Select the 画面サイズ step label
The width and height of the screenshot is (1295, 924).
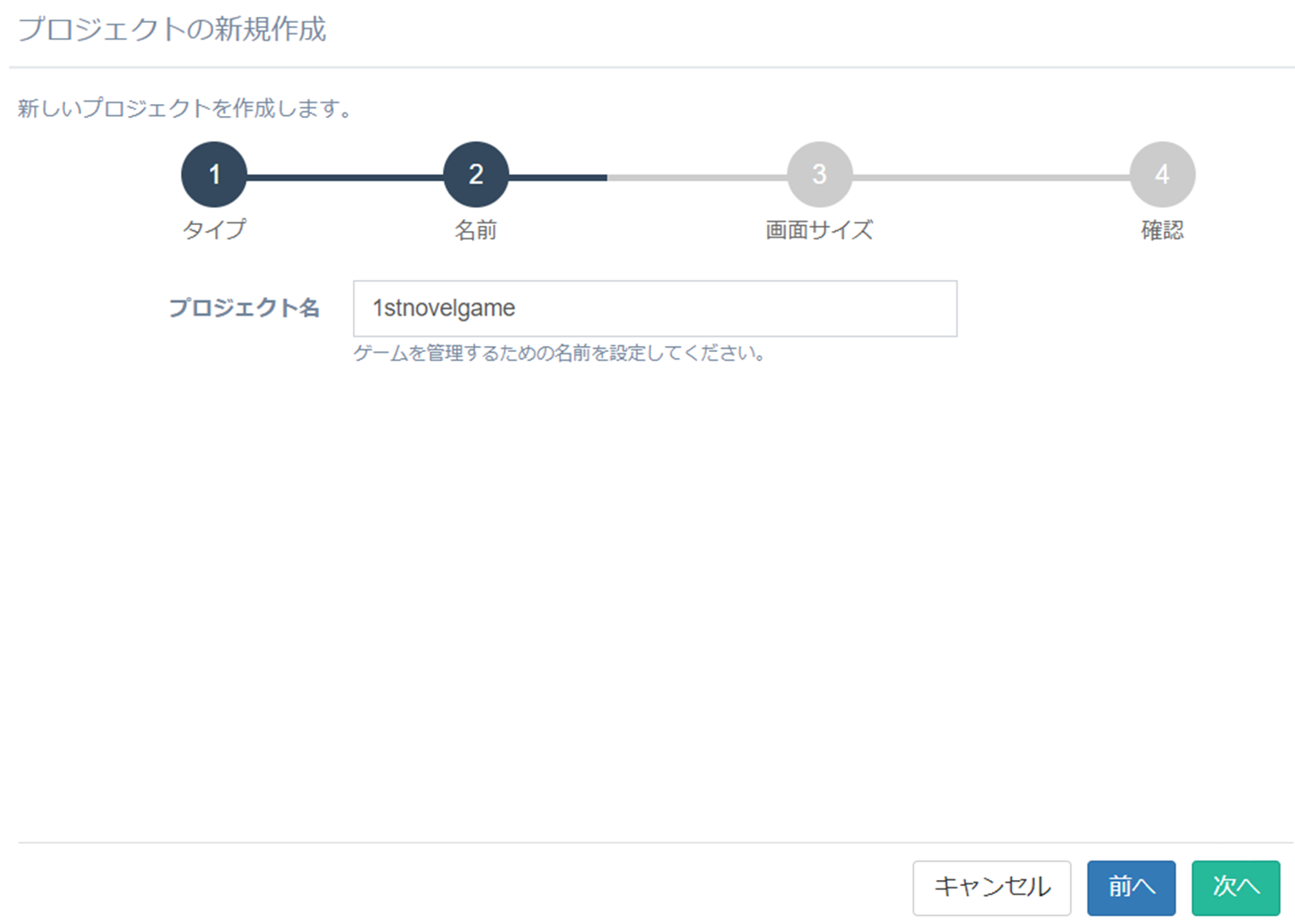coord(818,229)
